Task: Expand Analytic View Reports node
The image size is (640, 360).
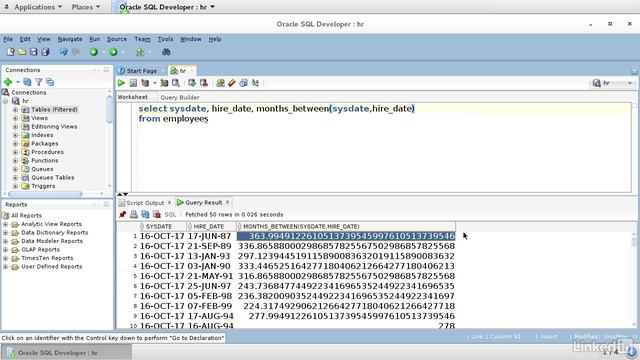Action: coord(6,224)
